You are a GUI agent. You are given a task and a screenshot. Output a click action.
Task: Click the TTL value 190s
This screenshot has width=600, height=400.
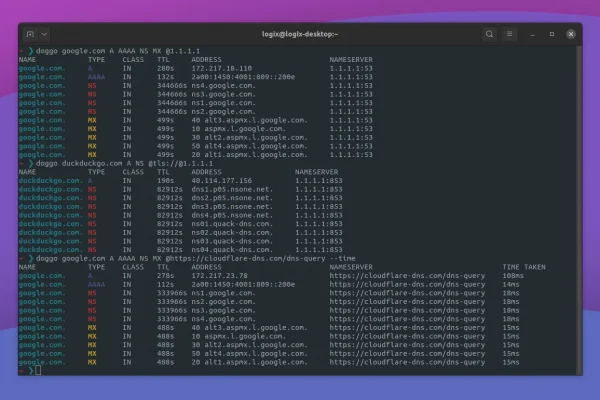(x=165, y=181)
